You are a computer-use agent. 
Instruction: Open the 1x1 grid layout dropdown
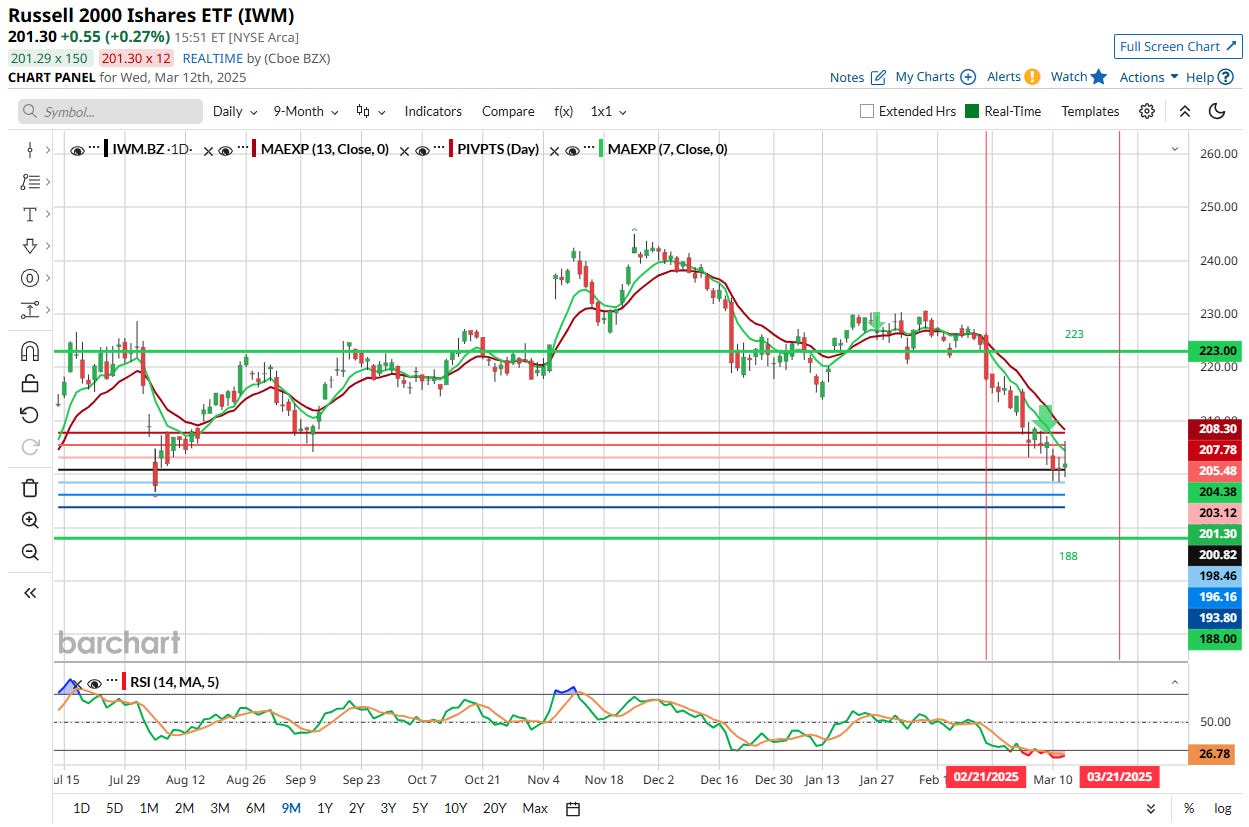pyautogui.click(x=609, y=111)
